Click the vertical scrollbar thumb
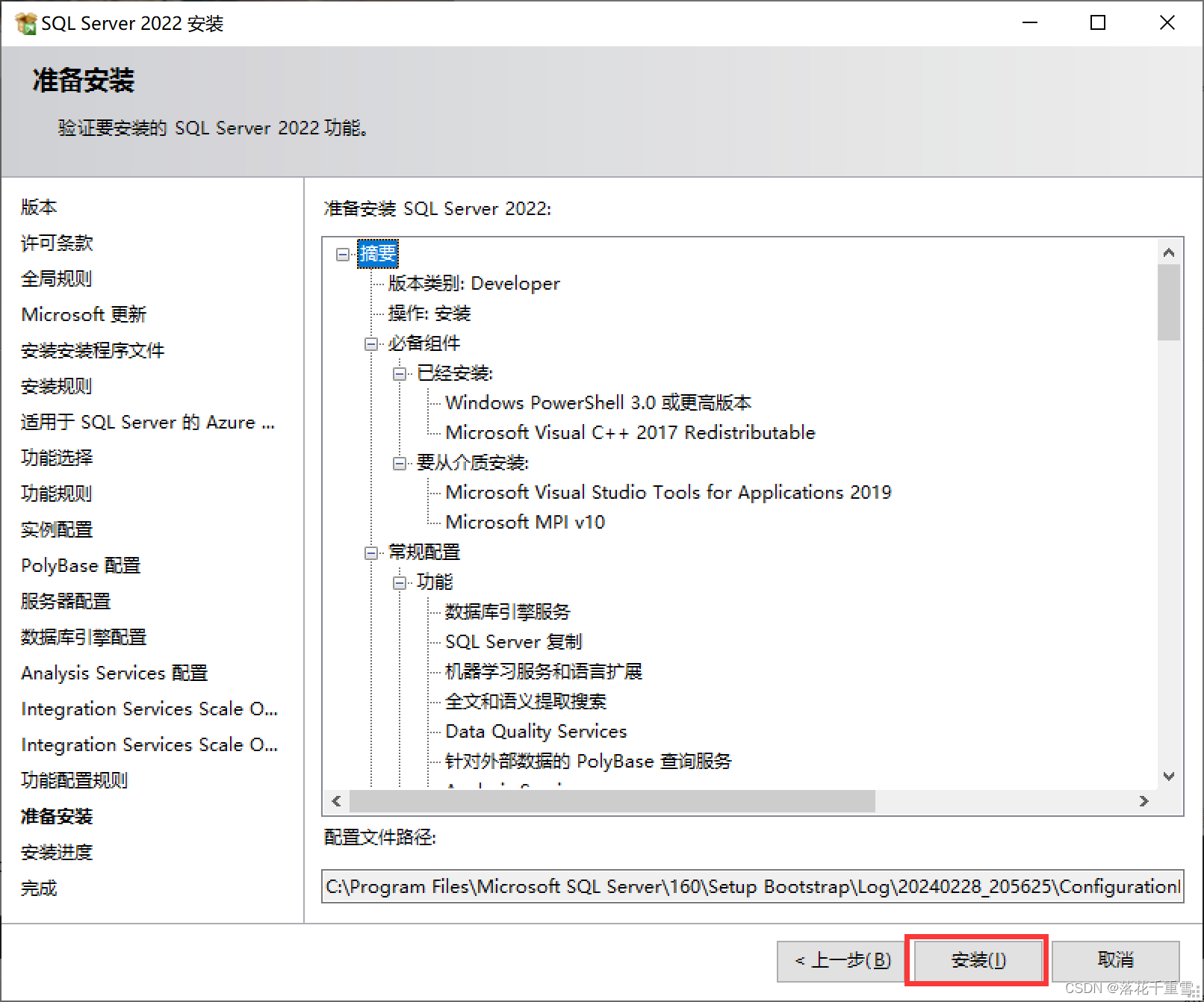This screenshot has width=1204, height=1002. (x=1169, y=302)
